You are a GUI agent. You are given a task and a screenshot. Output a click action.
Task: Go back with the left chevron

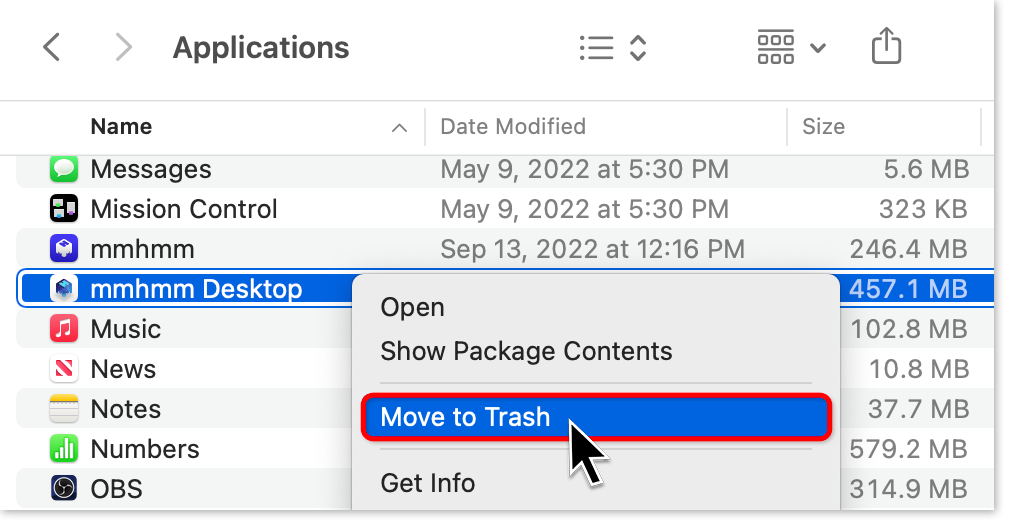click(x=51, y=48)
